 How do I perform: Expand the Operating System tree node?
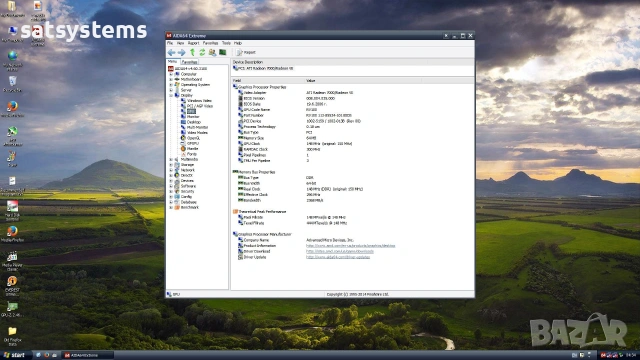click(x=171, y=85)
